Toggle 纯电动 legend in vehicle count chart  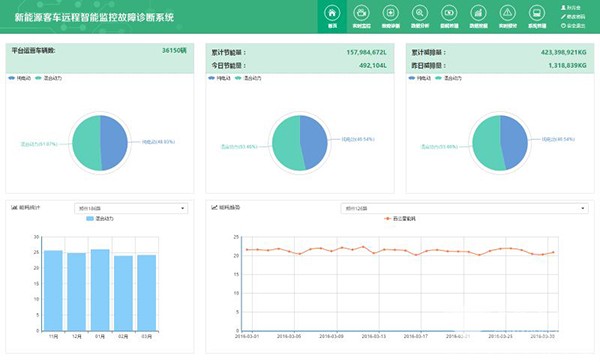point(20,78)
